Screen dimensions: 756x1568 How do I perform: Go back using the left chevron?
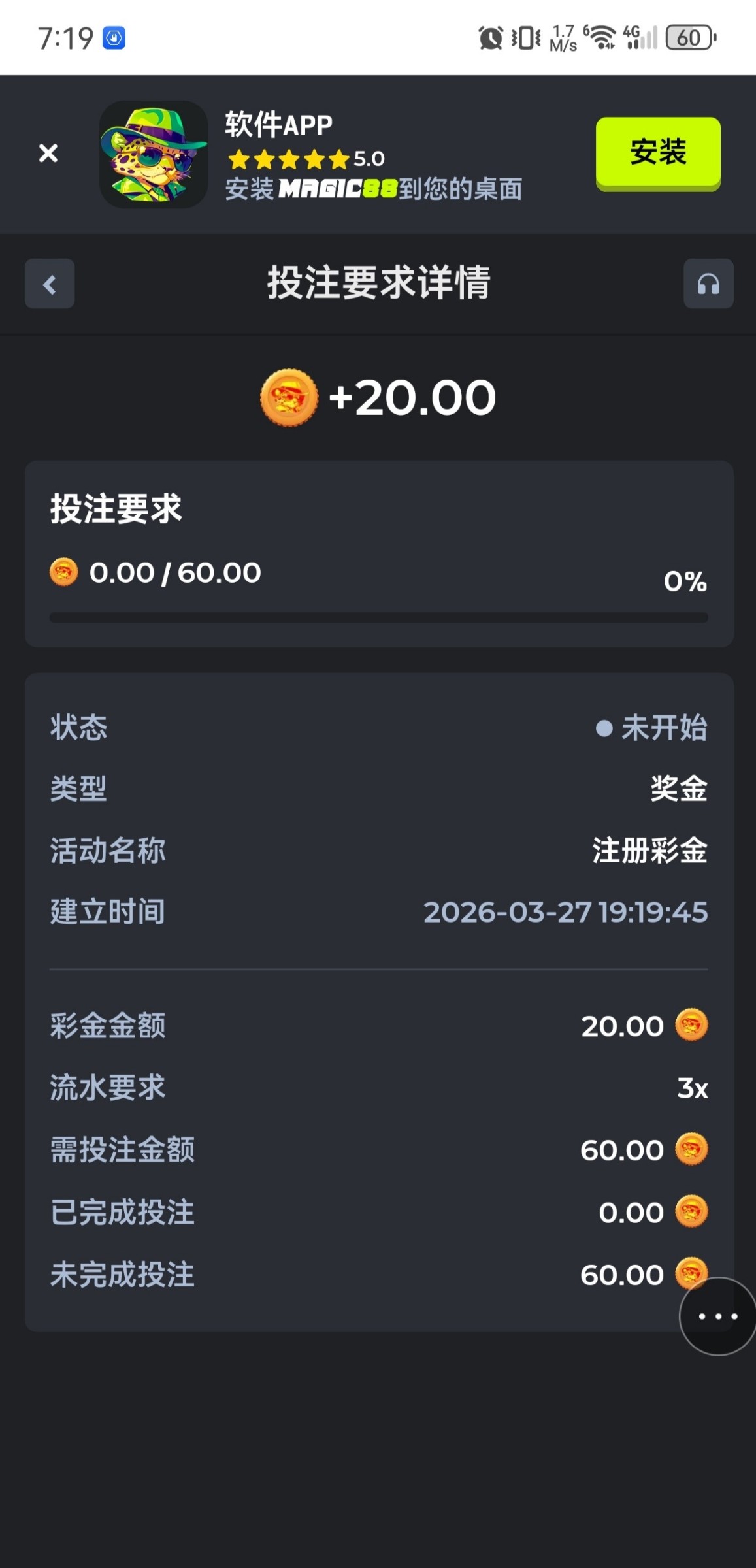pos(50,284)
